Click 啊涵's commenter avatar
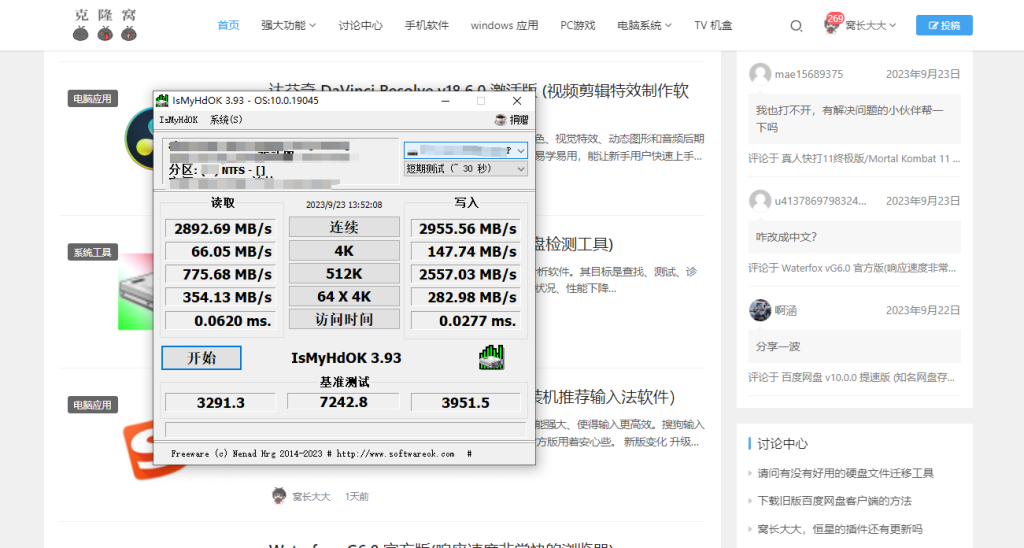Viewport: 1024px width, 548px height. pos(760,310)
